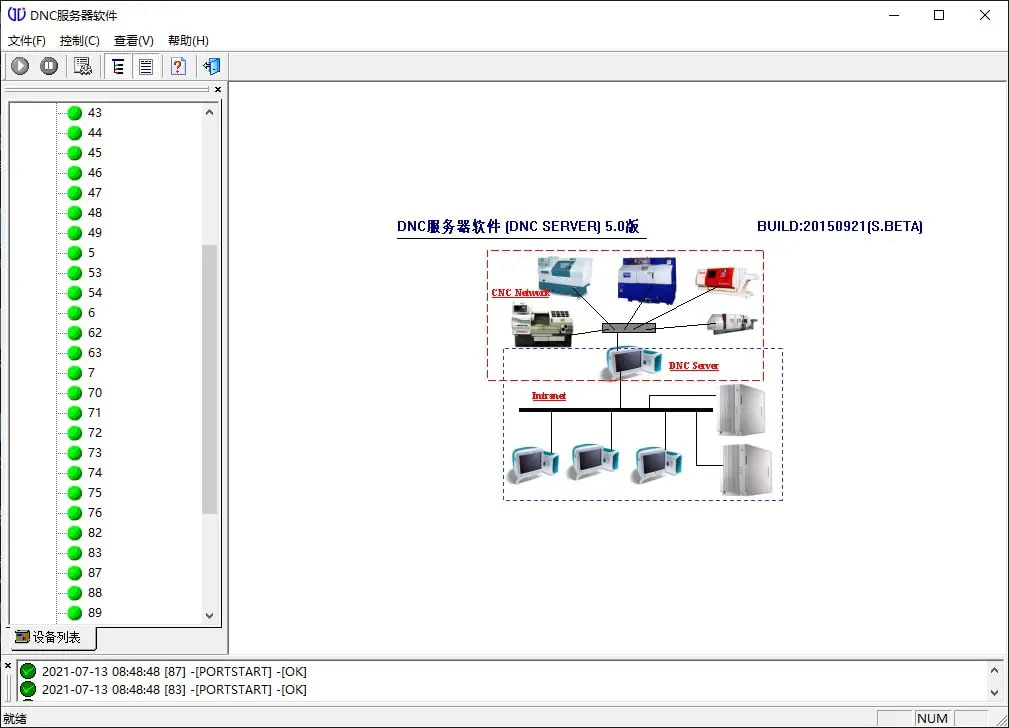This screenshot has width=1009, height=728.
Task: Open the device settings toolbar icon
Action: [x=82, y=66]
